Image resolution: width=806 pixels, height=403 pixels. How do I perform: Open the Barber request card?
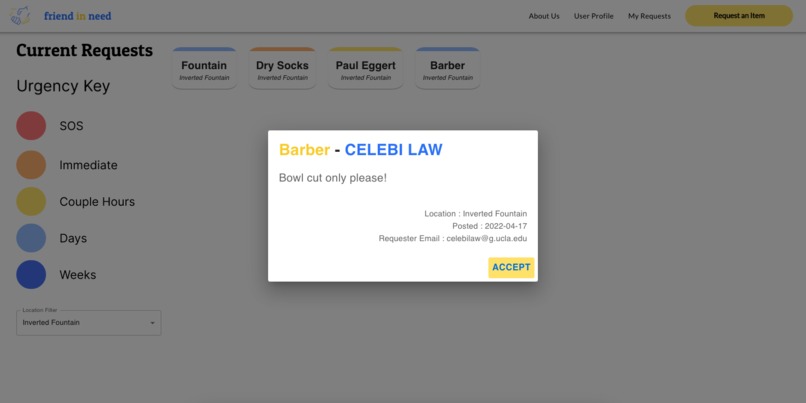[x=448, y=68]
